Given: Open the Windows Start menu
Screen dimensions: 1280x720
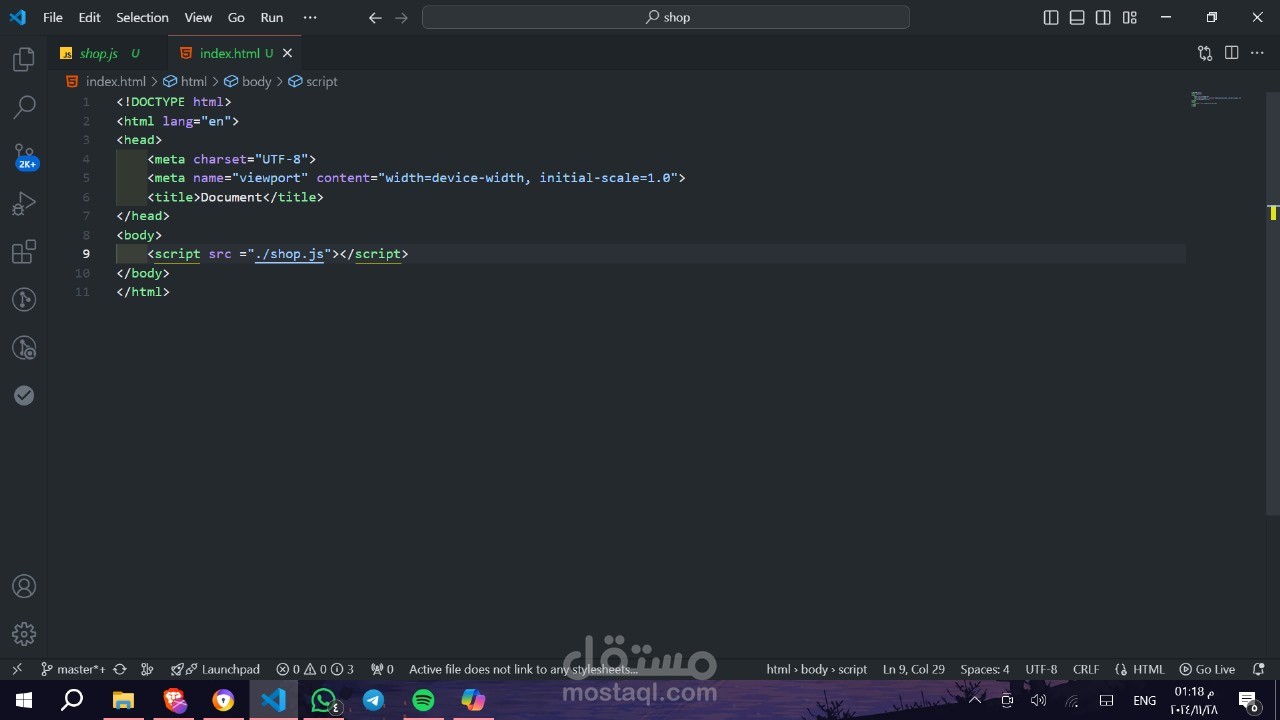Looking at the screenshot, I should [24, 700].
